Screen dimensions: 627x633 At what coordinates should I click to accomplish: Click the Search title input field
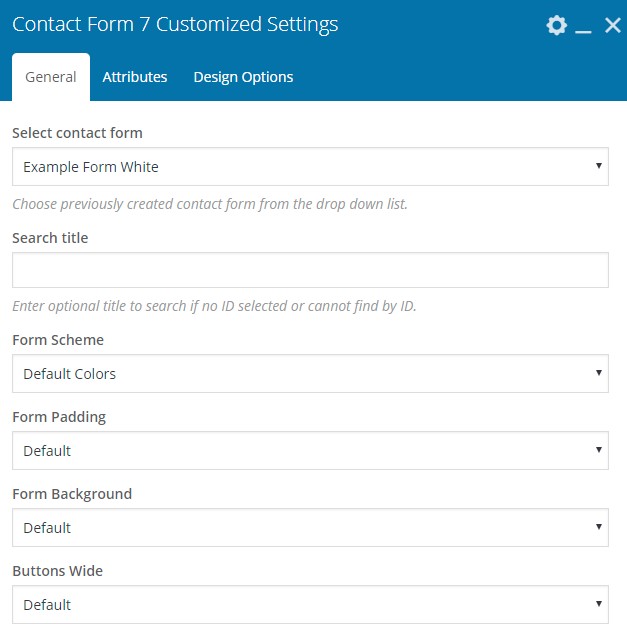pos(310,270)
